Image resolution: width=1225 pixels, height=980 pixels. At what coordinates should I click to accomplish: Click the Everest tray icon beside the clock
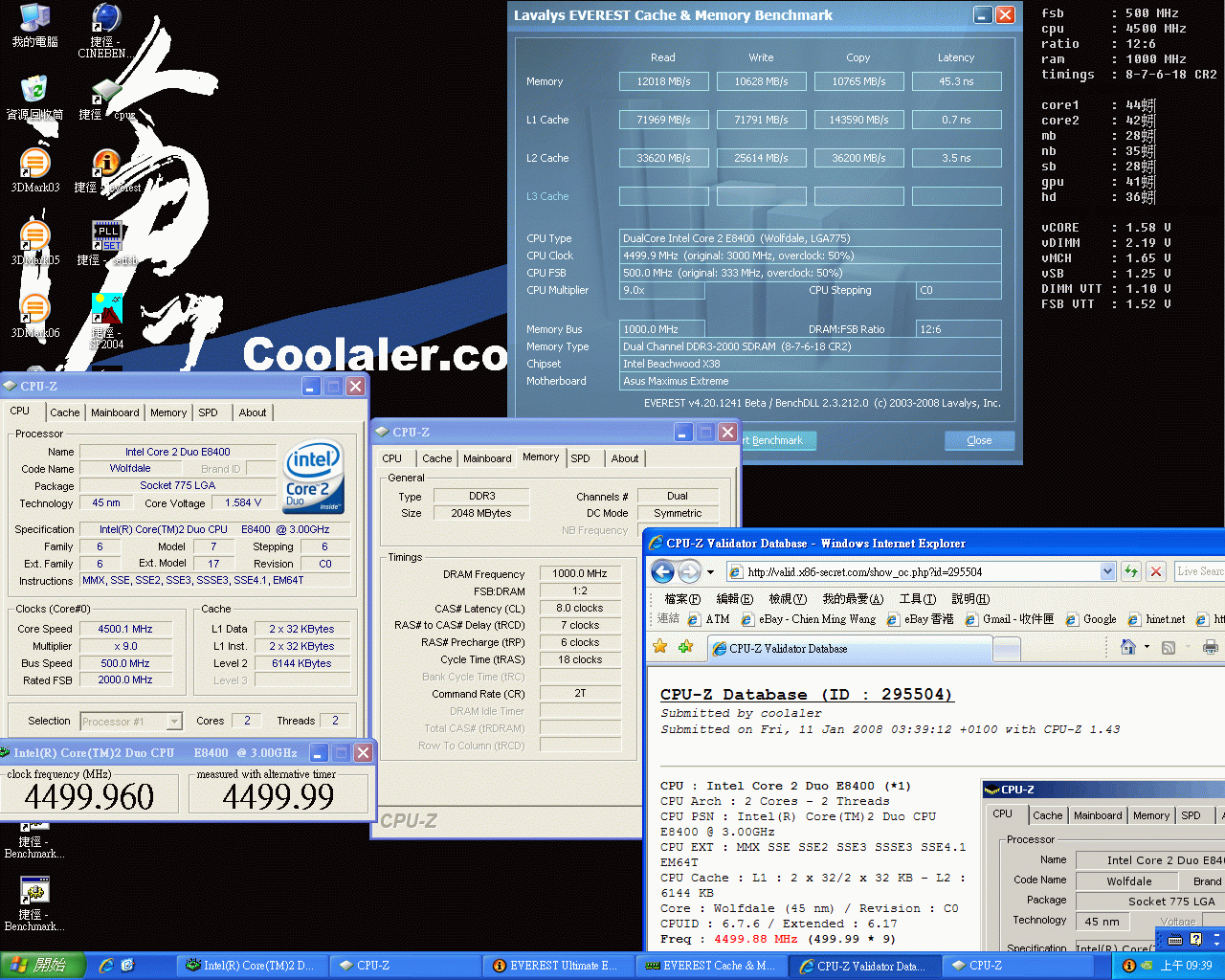point(1129,966)
